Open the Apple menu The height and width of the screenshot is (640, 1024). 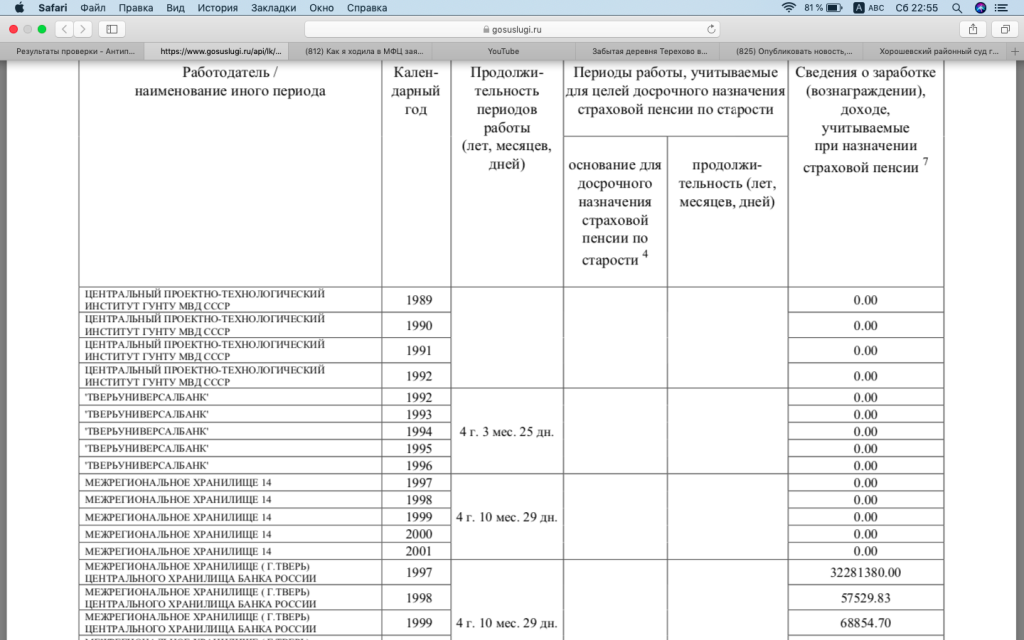click(19, 7)
